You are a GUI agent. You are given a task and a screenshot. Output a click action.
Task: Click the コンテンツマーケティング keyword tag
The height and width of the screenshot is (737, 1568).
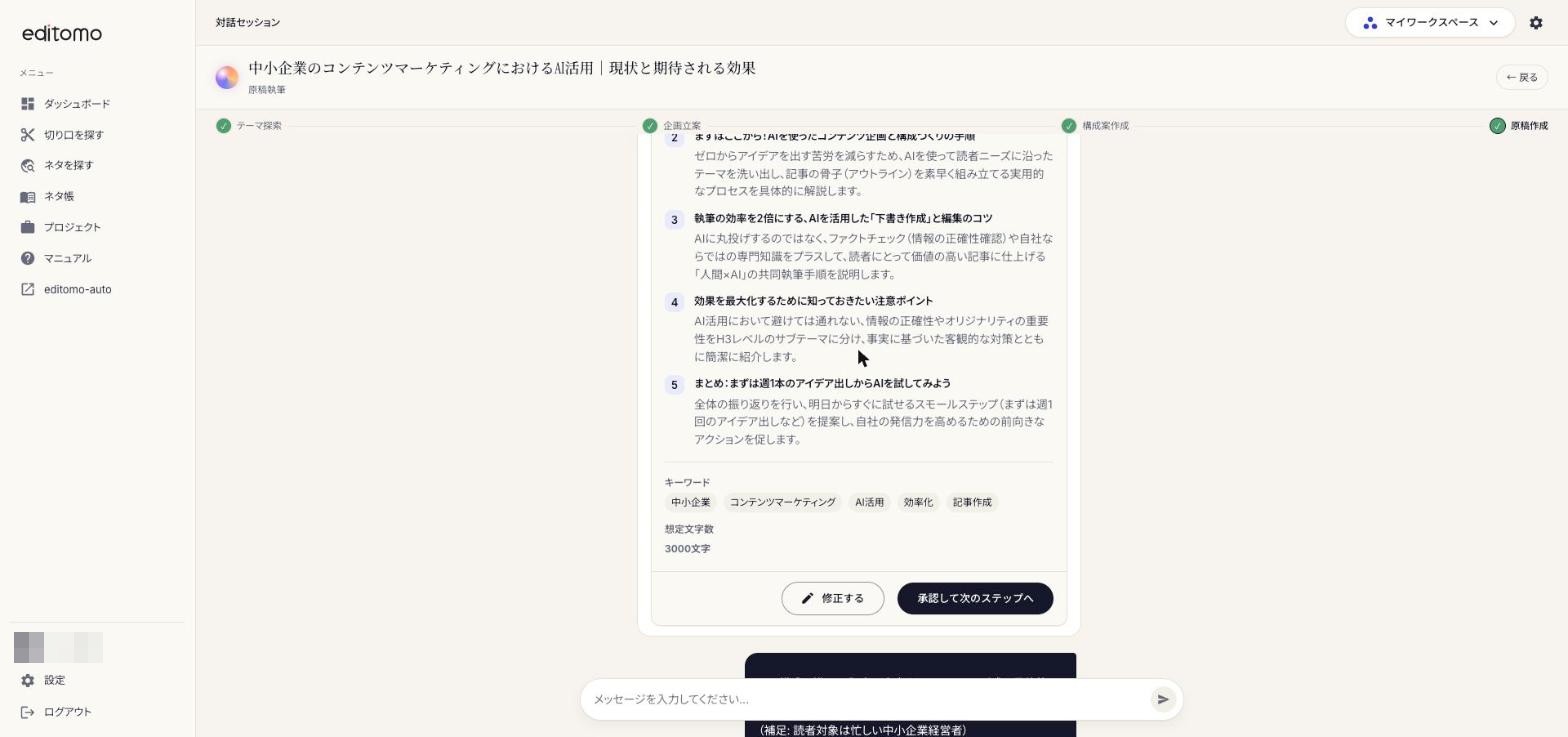782,502
